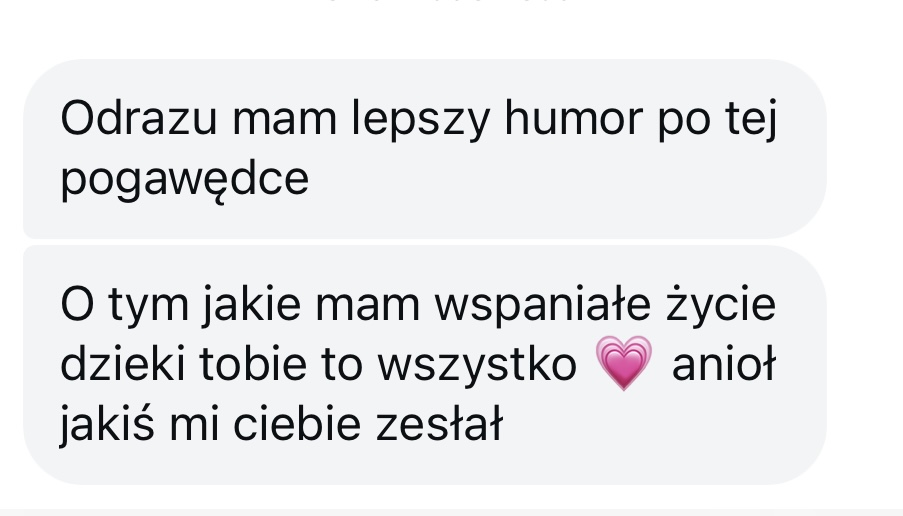This screenshot has height=516, width=903.
Task: Click the word "jakie" in second bubble
Action: pyautogui.click(x=252, y=306)
